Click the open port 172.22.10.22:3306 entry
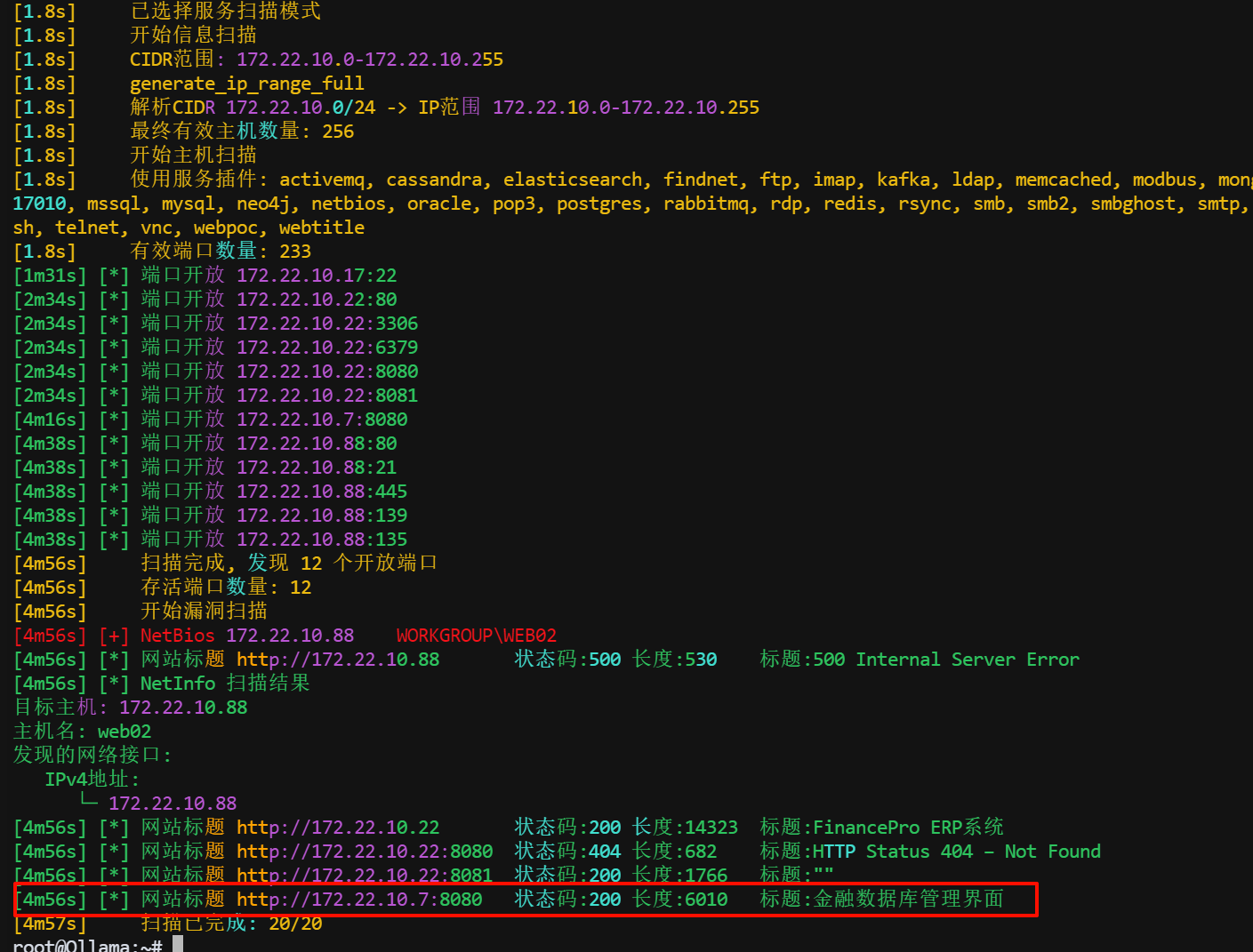Viewport: 1253px width, 952px height. (x=326, y=324)
